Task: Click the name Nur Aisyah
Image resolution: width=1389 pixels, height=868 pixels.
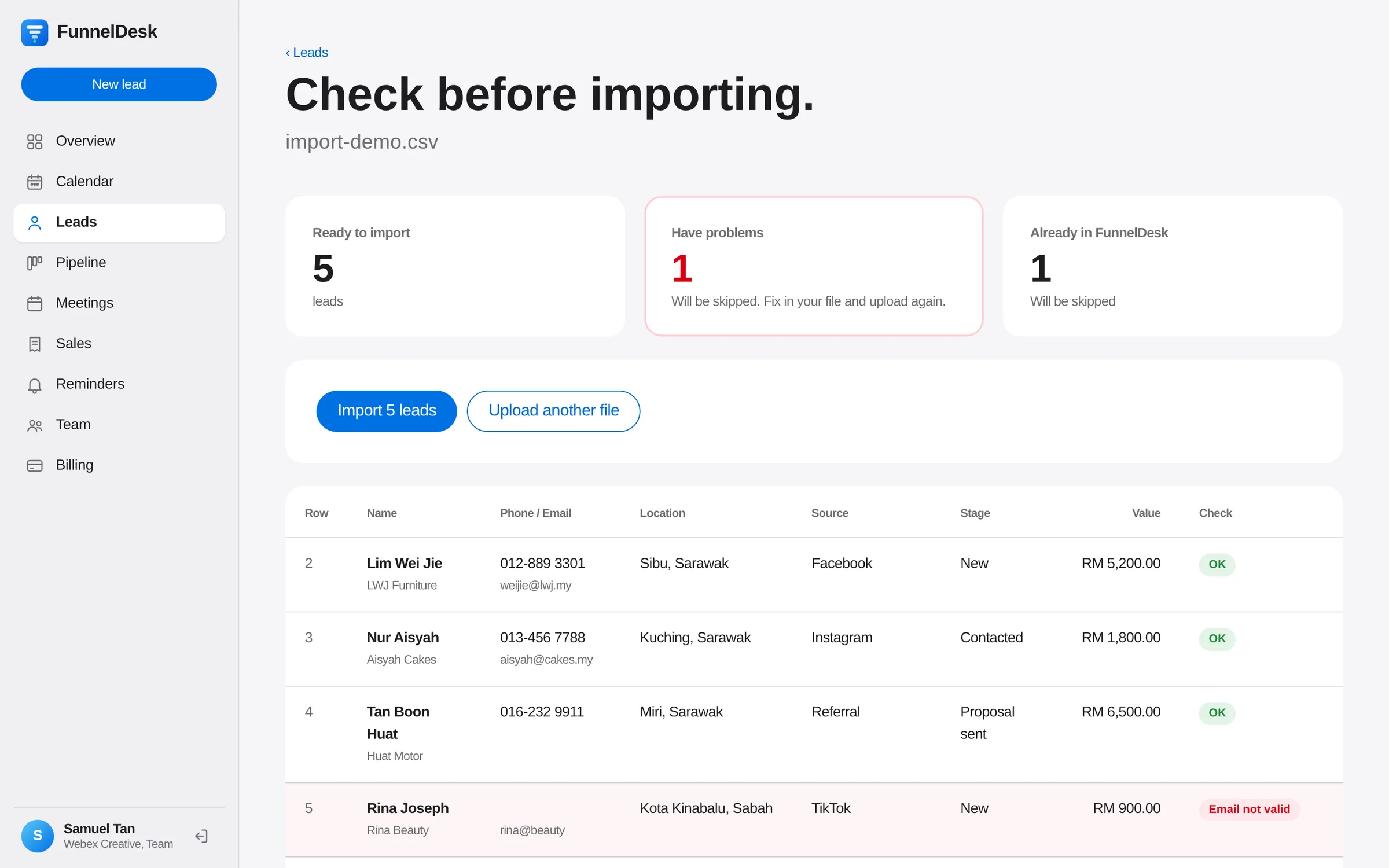Action: tap(403, 637)
